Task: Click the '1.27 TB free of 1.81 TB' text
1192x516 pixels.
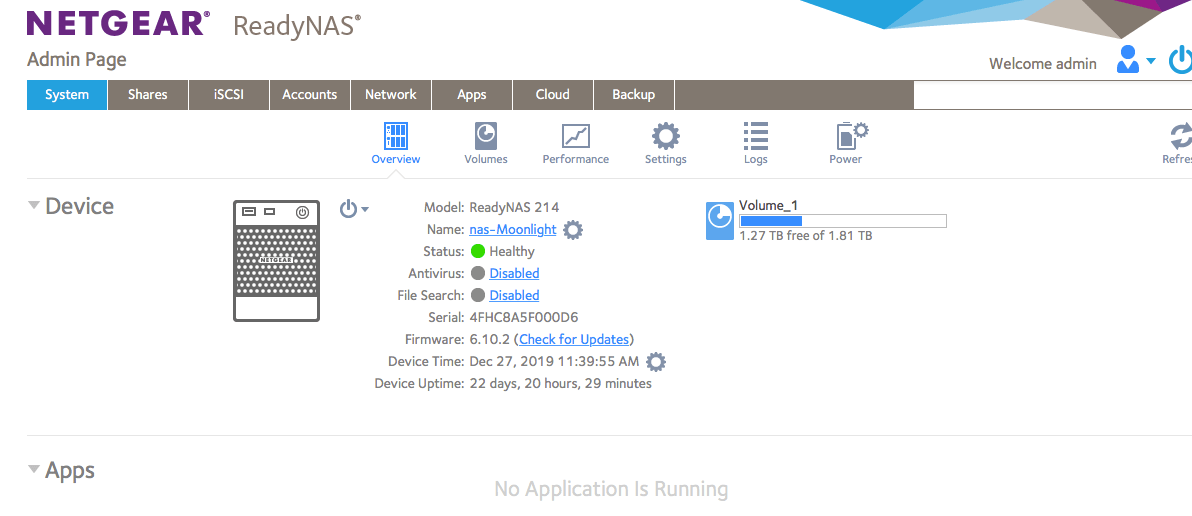Action: [806, 236]
